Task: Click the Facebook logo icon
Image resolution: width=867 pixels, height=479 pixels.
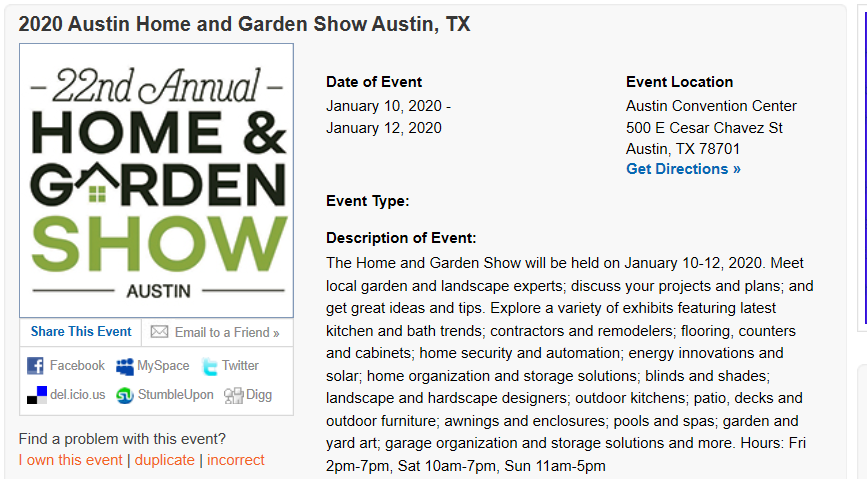Action: 35,366
